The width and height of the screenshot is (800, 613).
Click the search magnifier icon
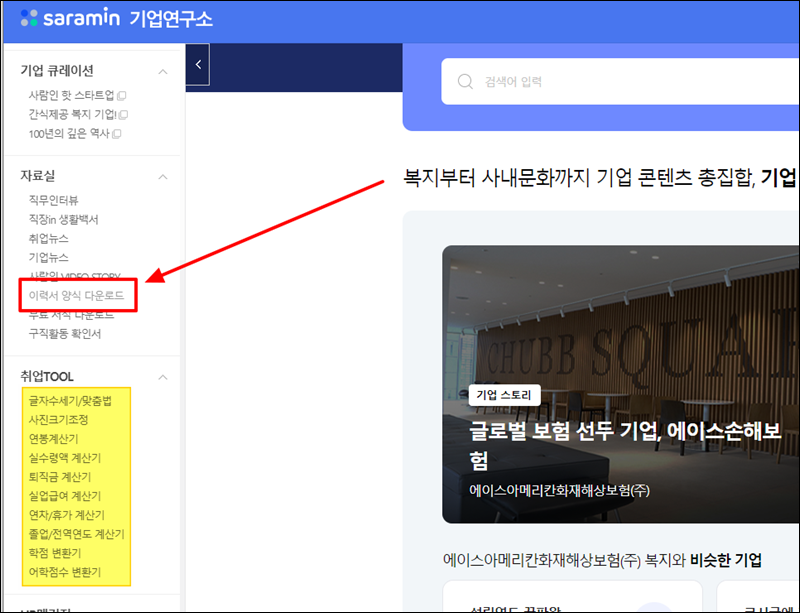(465, 82)
